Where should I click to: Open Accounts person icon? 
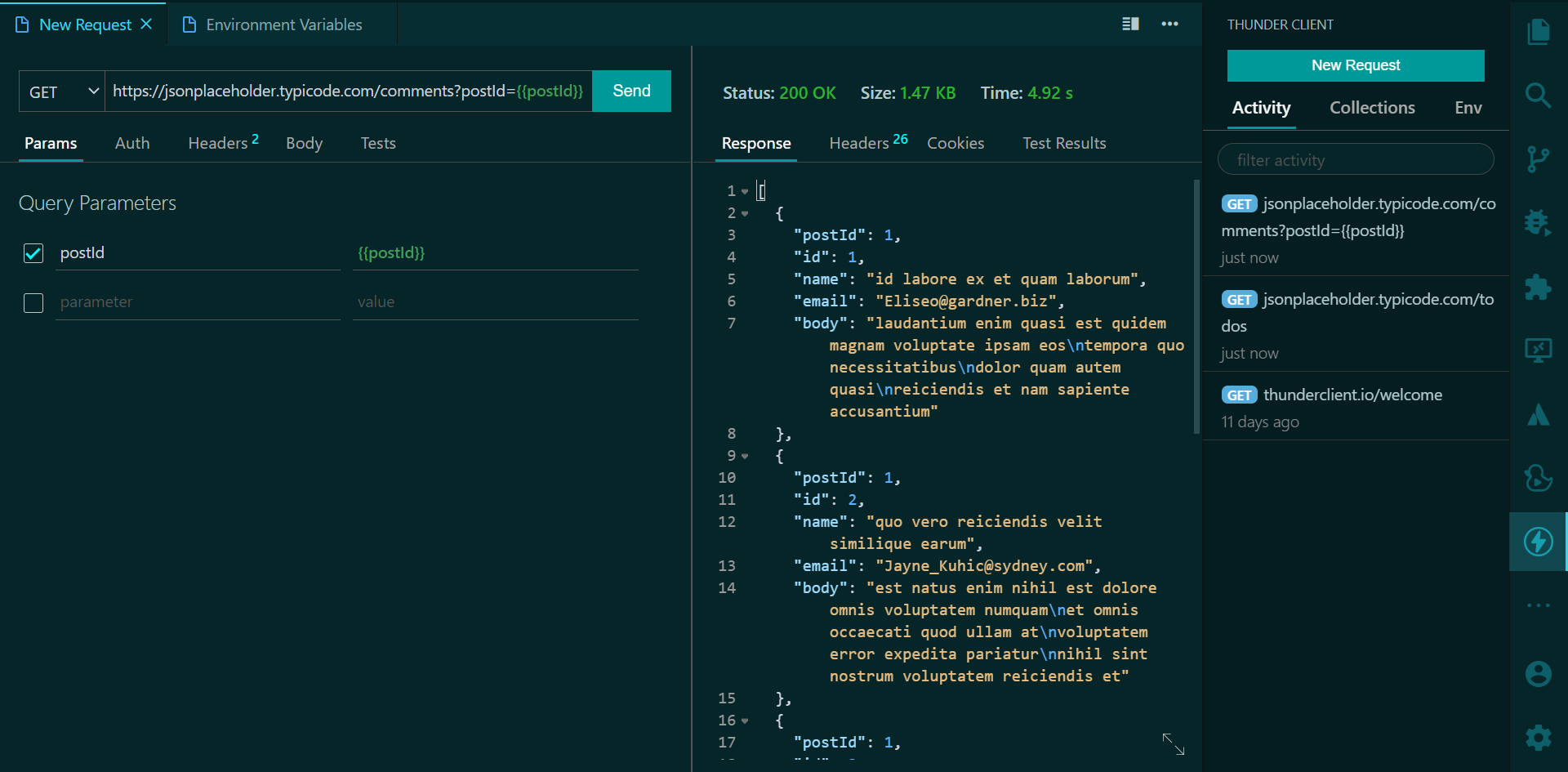1539,674
